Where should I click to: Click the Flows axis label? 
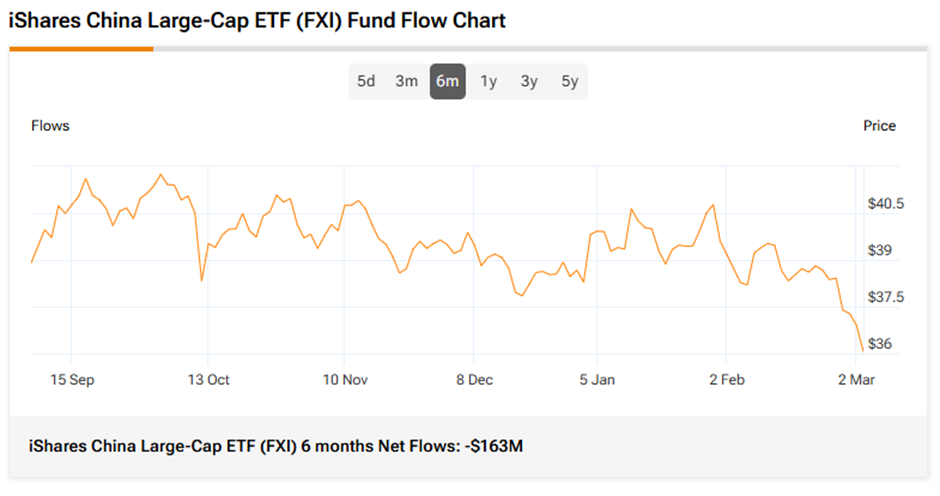(50, 126)
